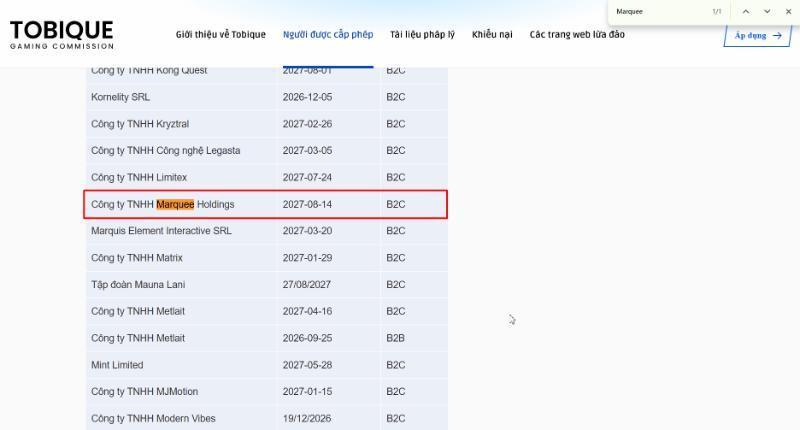Click date 2027-05-28 for Mint Limited
This screenshot has height=430, width=800.
[x=307, y=365]
